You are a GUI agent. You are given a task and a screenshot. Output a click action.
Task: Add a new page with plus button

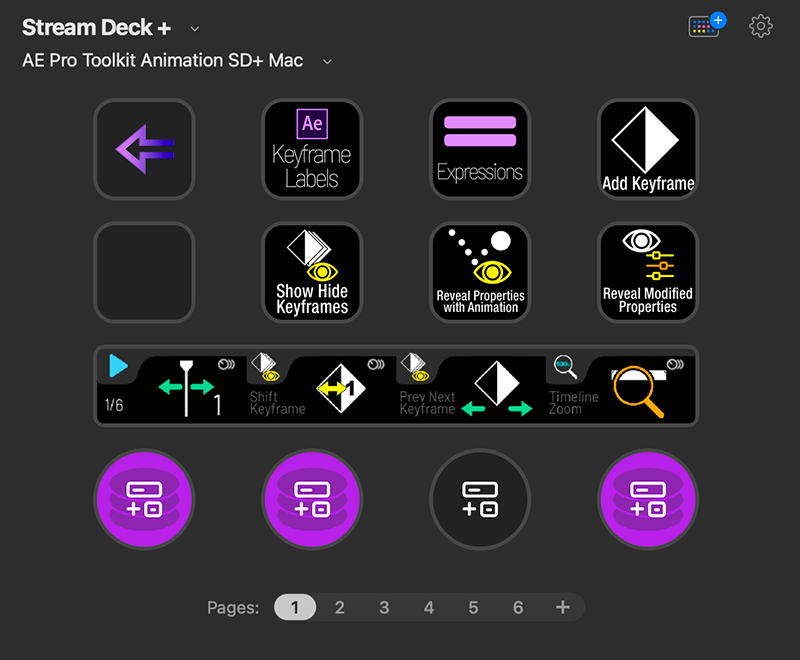tap(563, 607)
